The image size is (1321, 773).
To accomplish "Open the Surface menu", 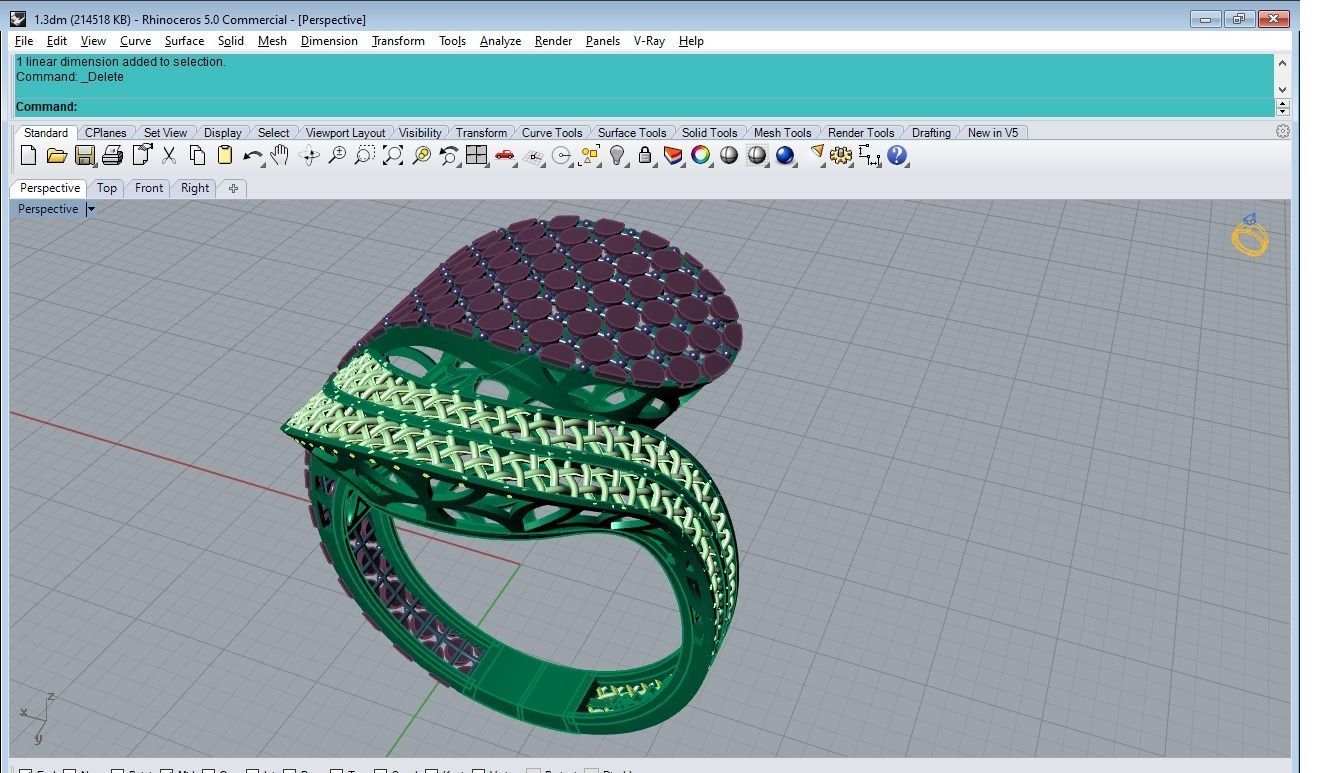I will [184, 41].
